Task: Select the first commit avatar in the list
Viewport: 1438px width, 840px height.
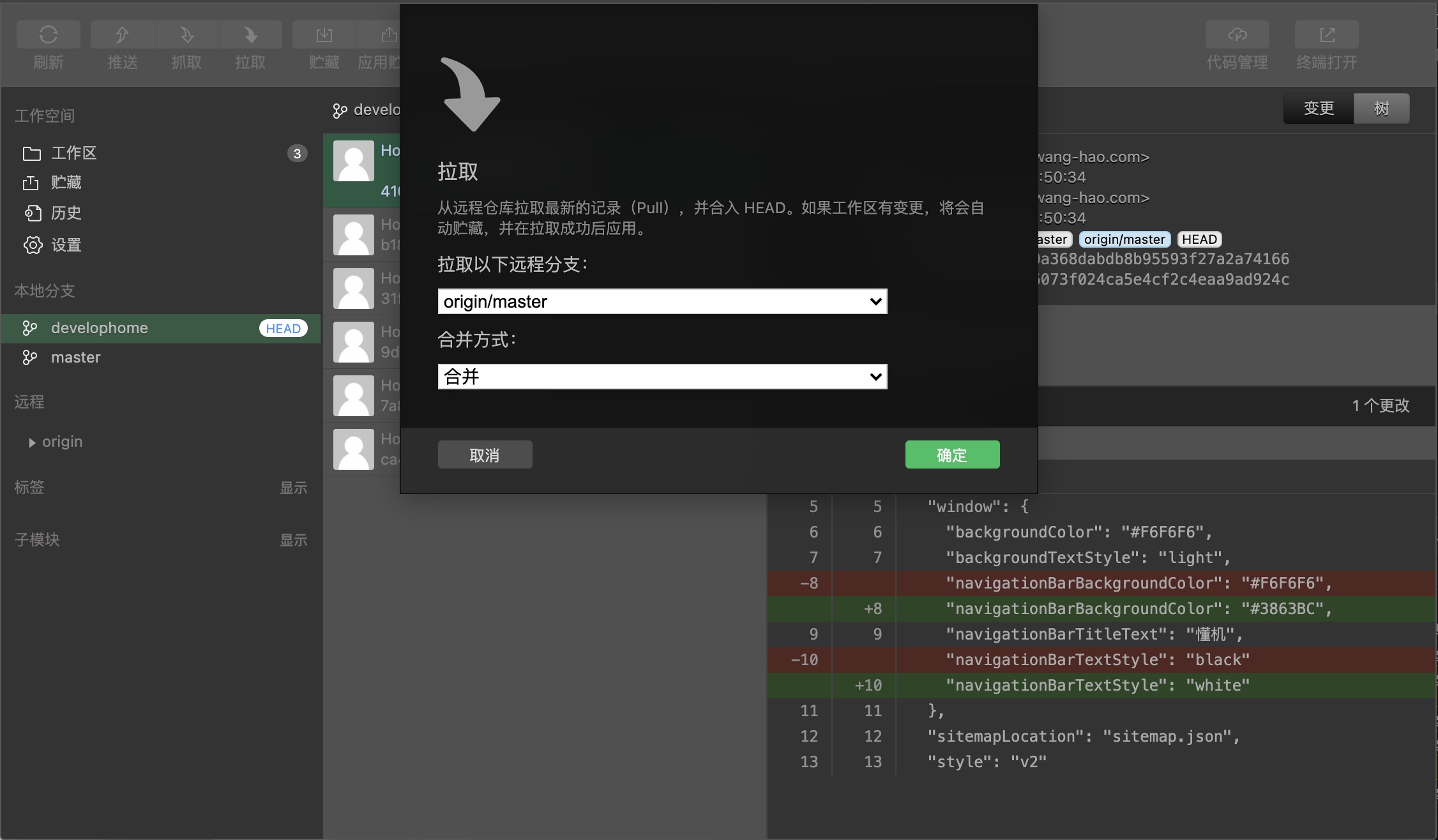Action: click(354, 161)
